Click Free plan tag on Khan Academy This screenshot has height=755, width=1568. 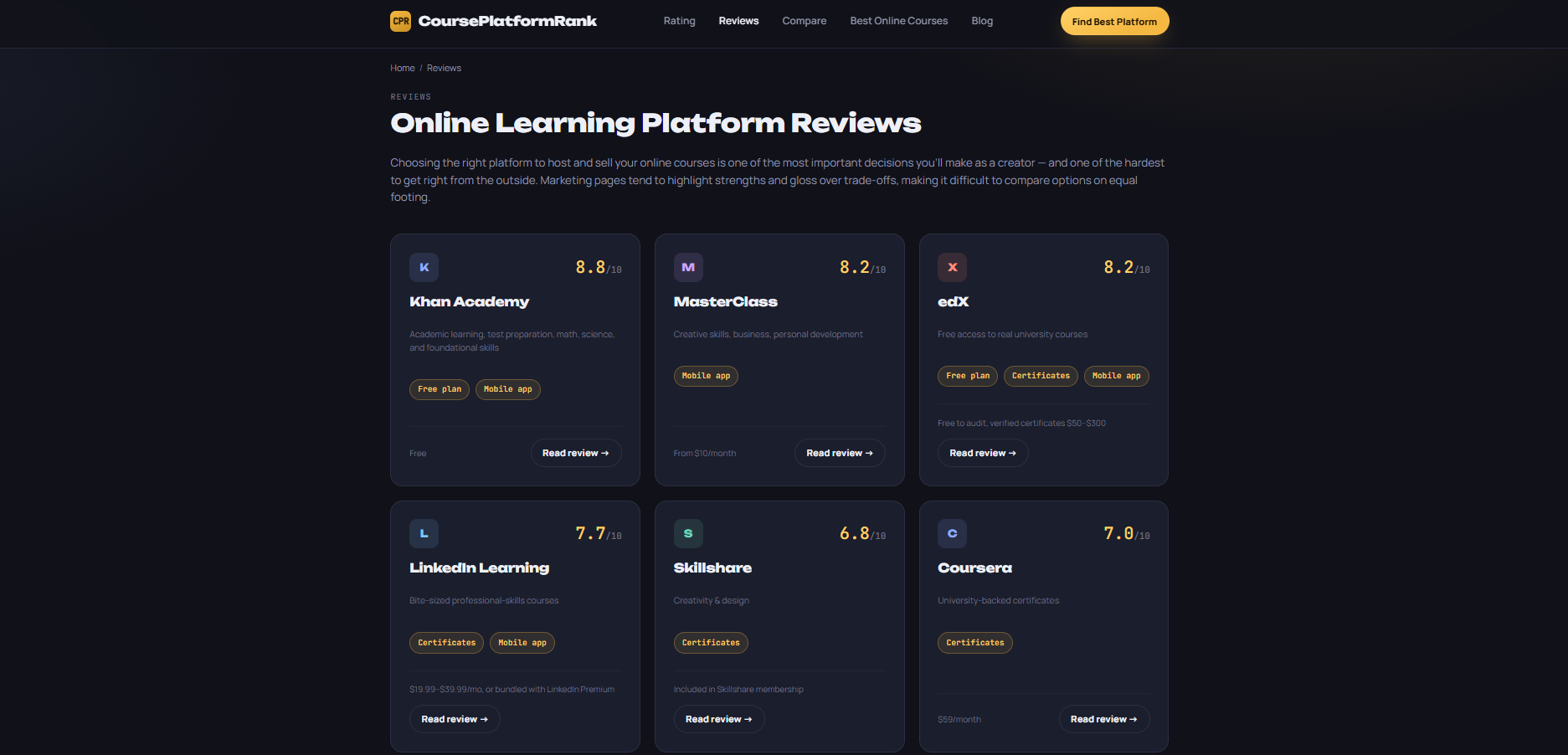point(440,389)
